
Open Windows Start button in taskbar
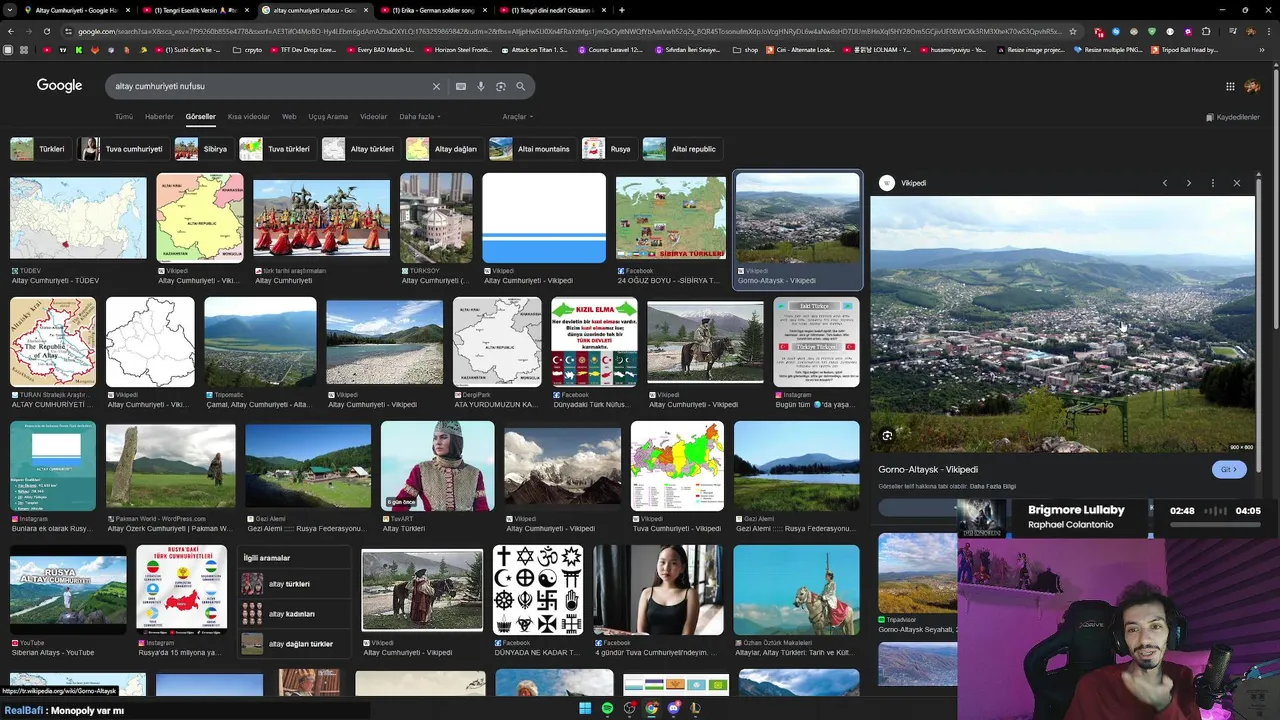tap(585, 708)
